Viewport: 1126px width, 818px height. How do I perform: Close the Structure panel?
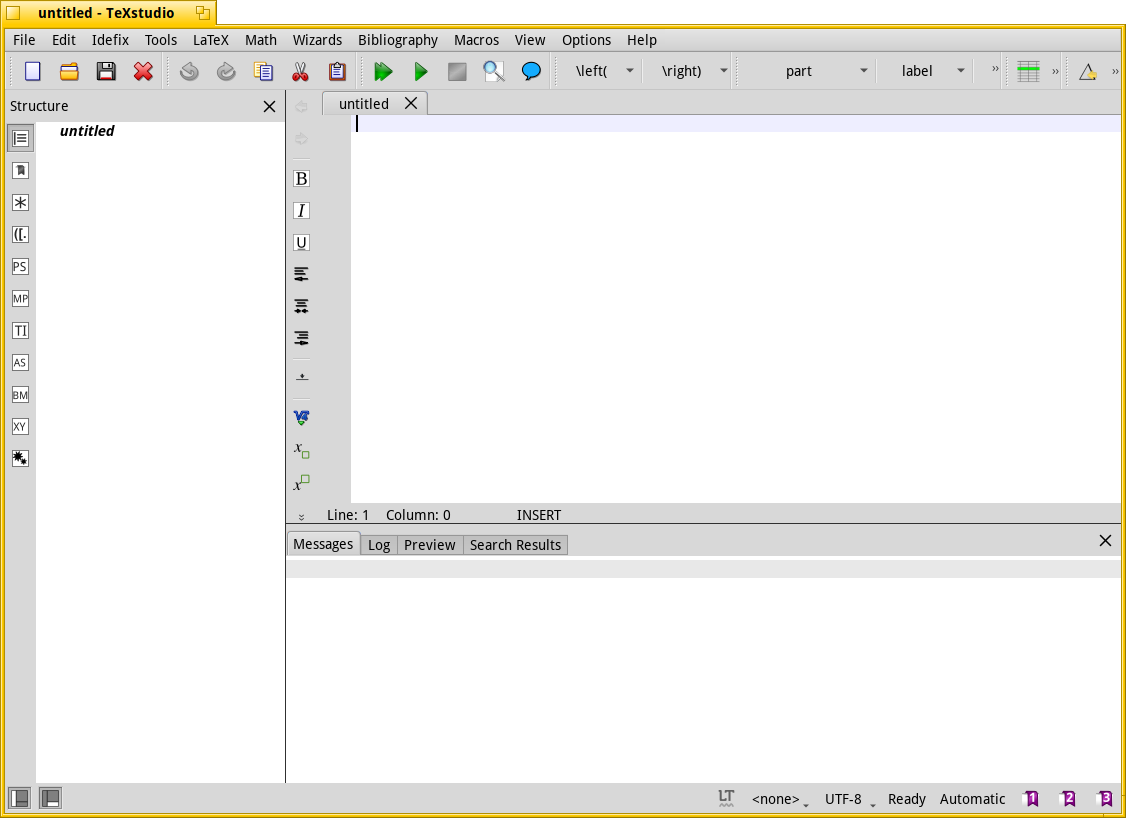[269, 106]
